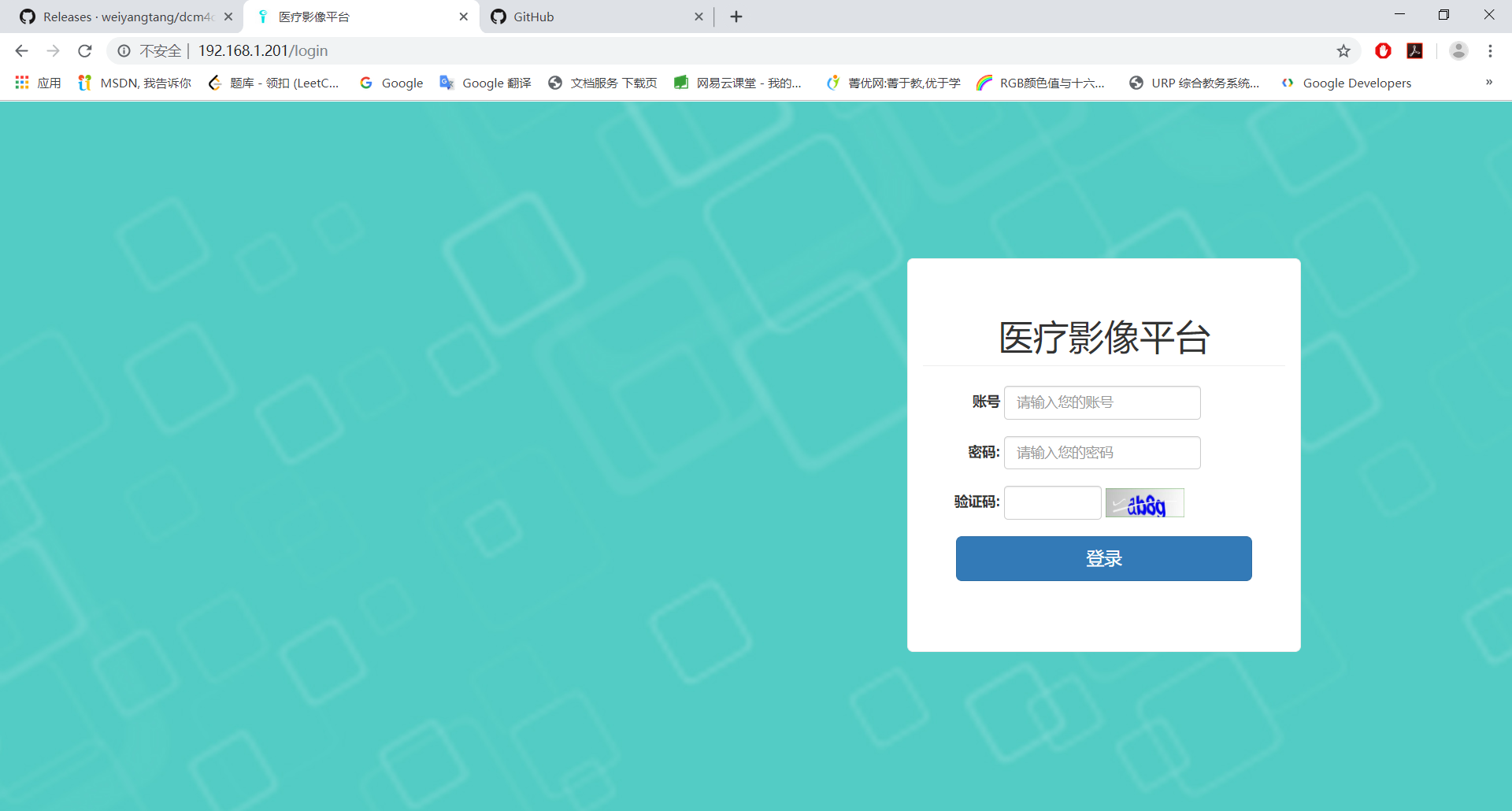This screenshot has height=811, width=1512.
Task: Open the 应用 apps grid shortcut
Action: (x=38, y=83)
